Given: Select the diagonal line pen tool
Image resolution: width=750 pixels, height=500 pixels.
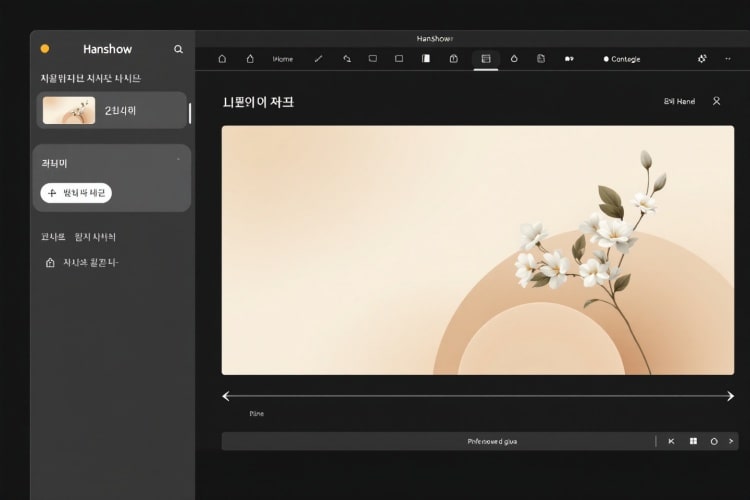Looking at the screenshot, I should pyautogui.click(x=319, y=59).
